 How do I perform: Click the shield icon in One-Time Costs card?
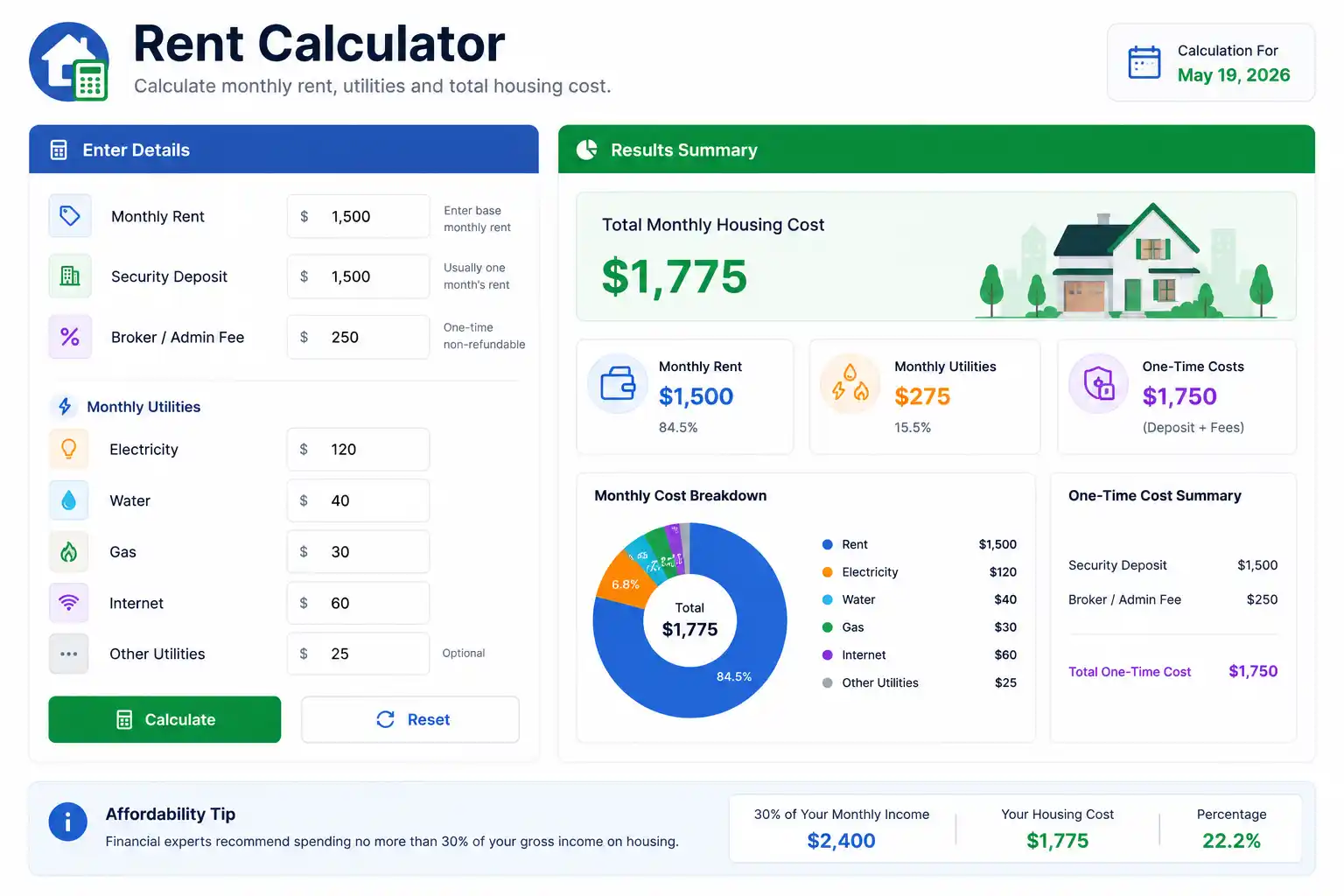(x=1099, y=383)
